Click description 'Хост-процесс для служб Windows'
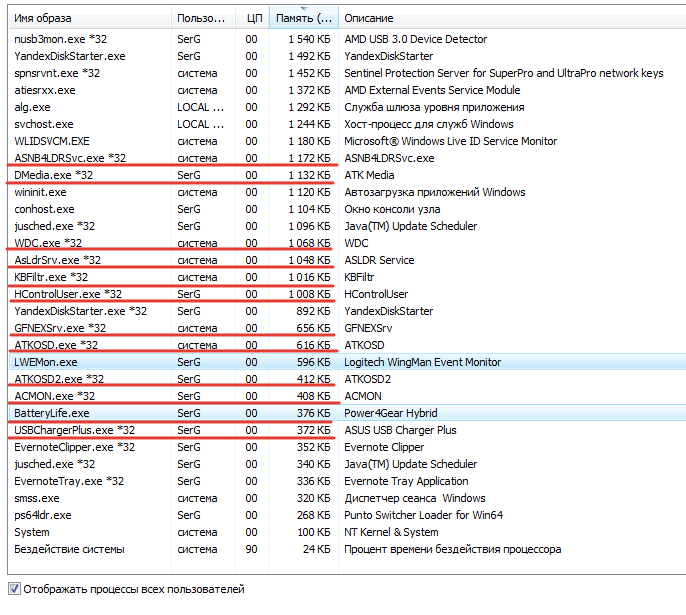Screen dimensions: 686x615 click(x=429, y=124)
